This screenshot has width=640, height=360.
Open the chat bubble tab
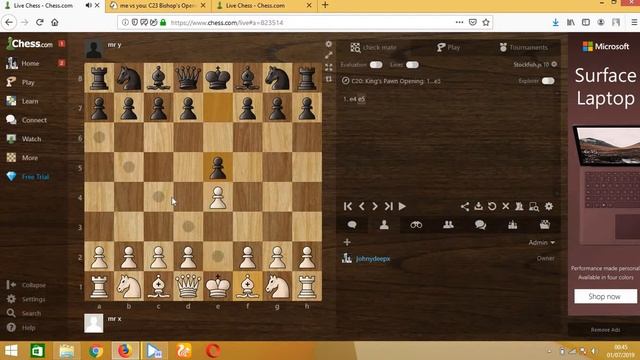(x=352, y=225)
